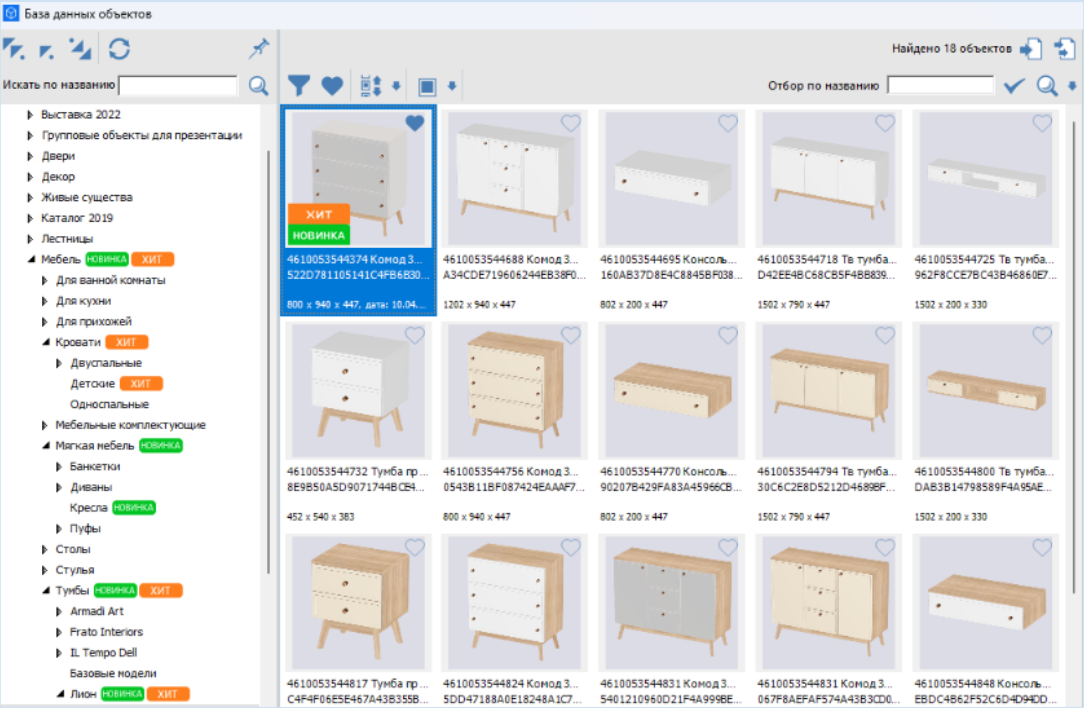Favorite item 4610053544794 with its heart
Screen dimensions: 1084x708
click(x=885, y=335)
